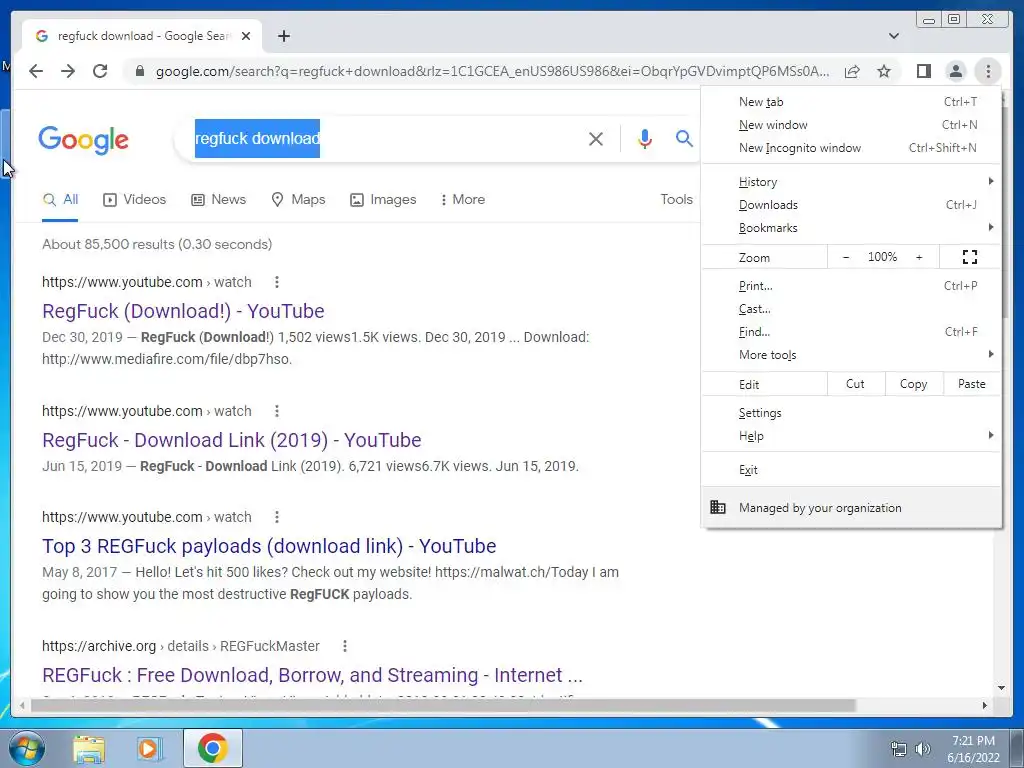This screenshot has width=1024, height=768.
Task: Increase zoom with plus button
Action: (919, 257)
